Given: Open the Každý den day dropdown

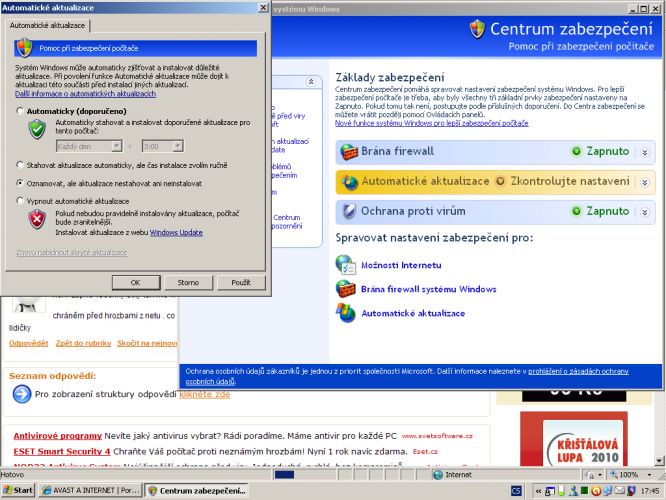Looking at the screenshot, I should pyautogui.click(x=116, y=146).
